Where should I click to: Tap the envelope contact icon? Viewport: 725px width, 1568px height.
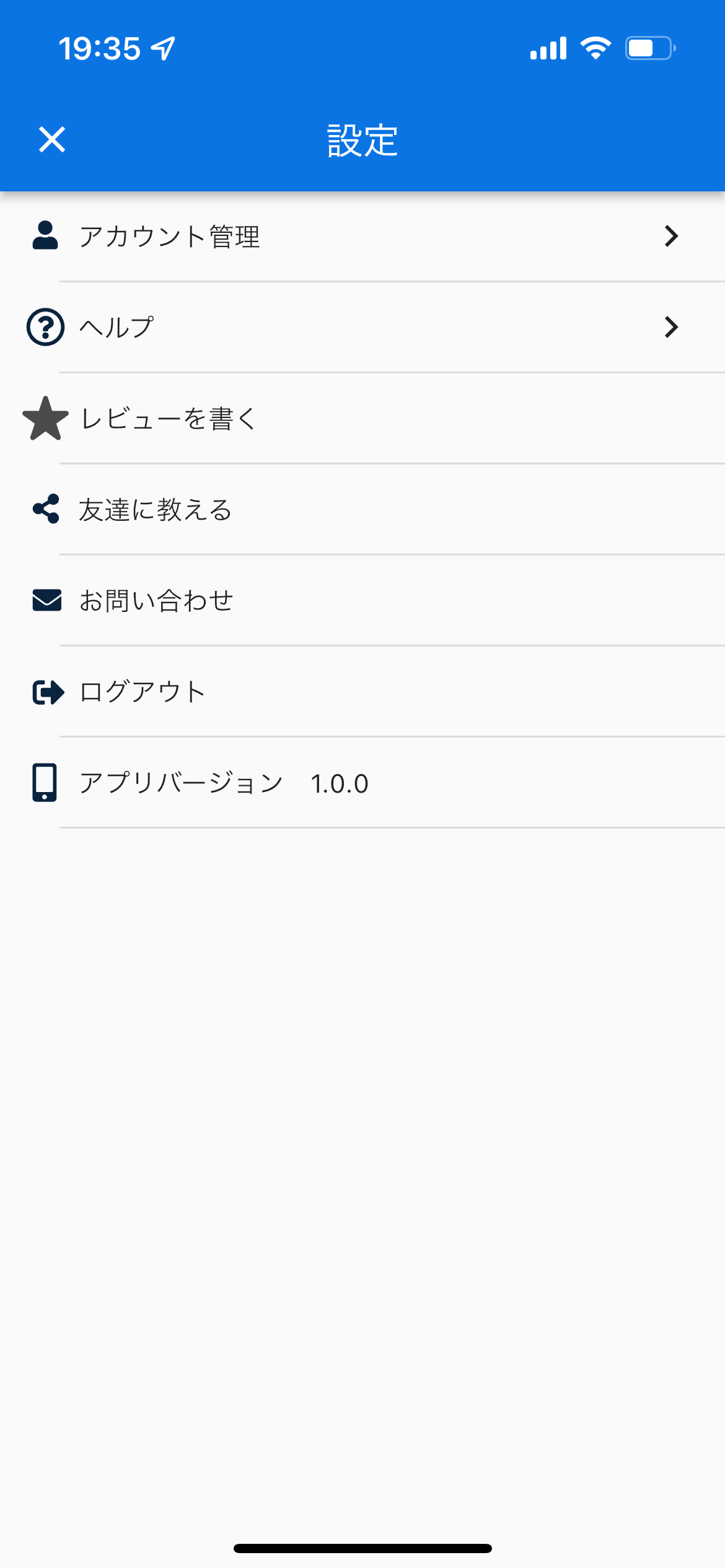coord(46,600)
